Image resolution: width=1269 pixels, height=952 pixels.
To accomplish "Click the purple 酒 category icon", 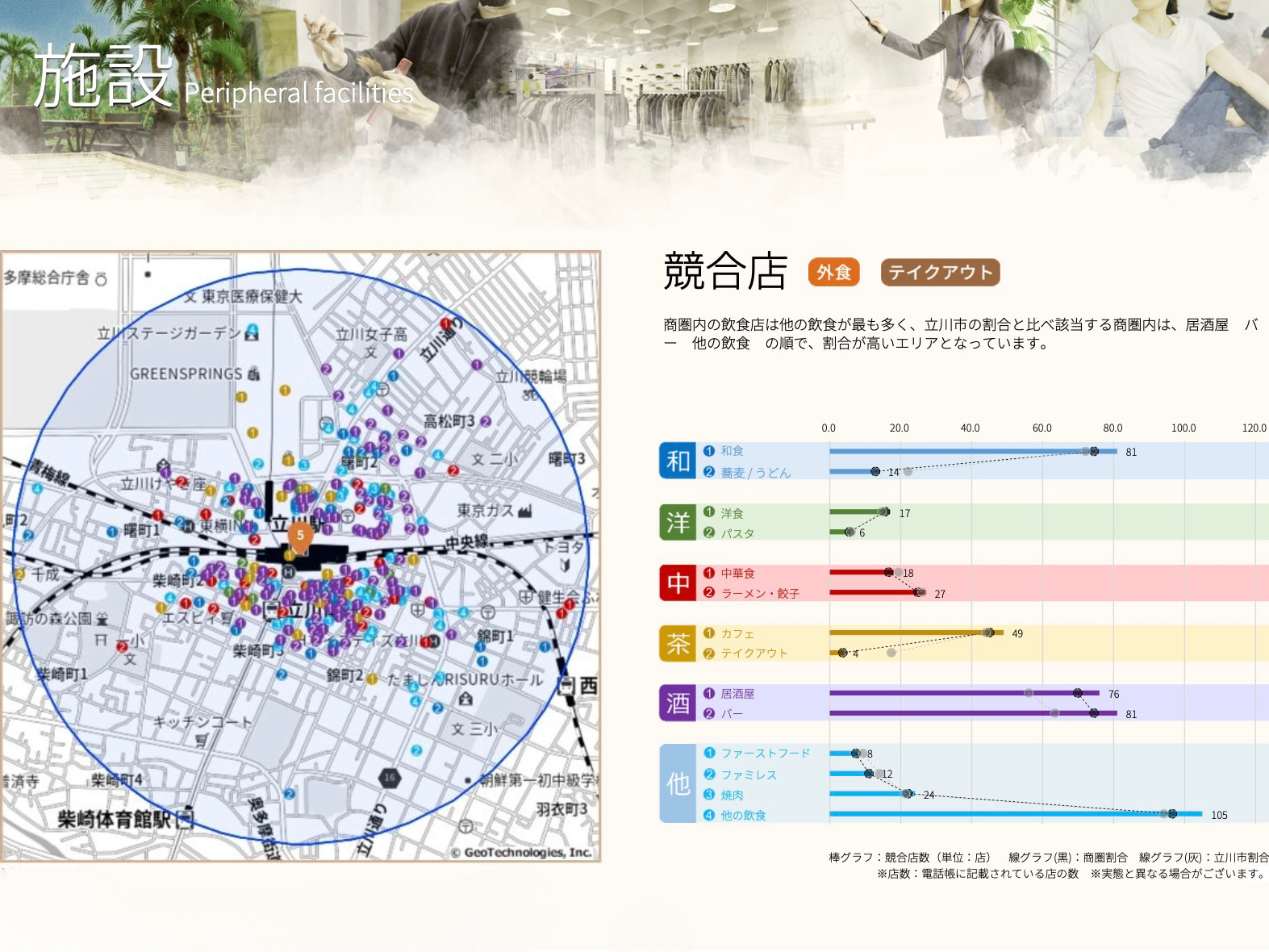I will coord(677,704).
